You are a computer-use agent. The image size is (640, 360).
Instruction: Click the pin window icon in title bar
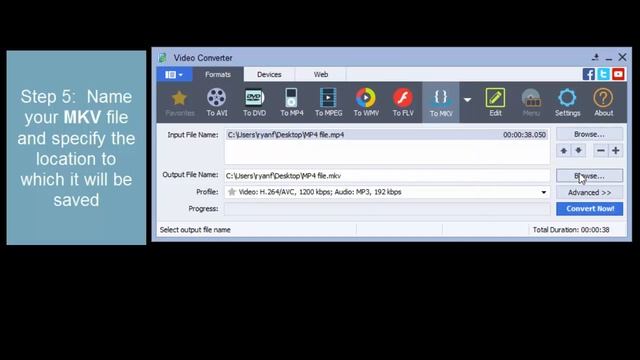coord(596,57)
